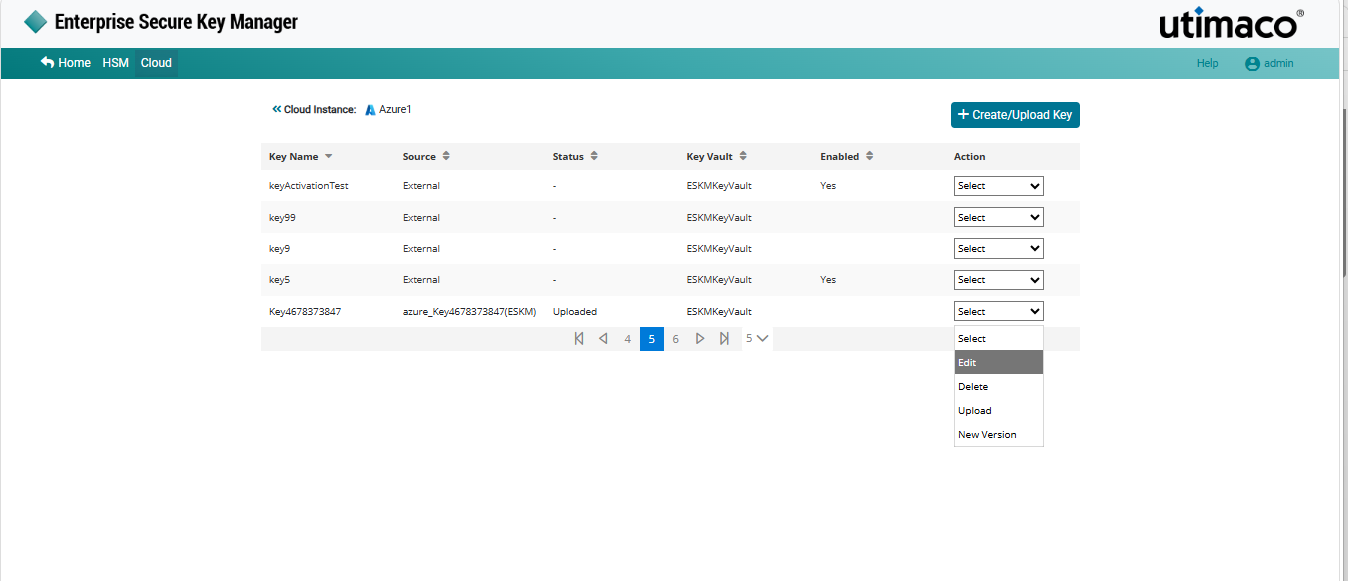Jump to first page pagination icon
The height and width of the screenshot is (581, 1348).
click(x=579, y=339)
